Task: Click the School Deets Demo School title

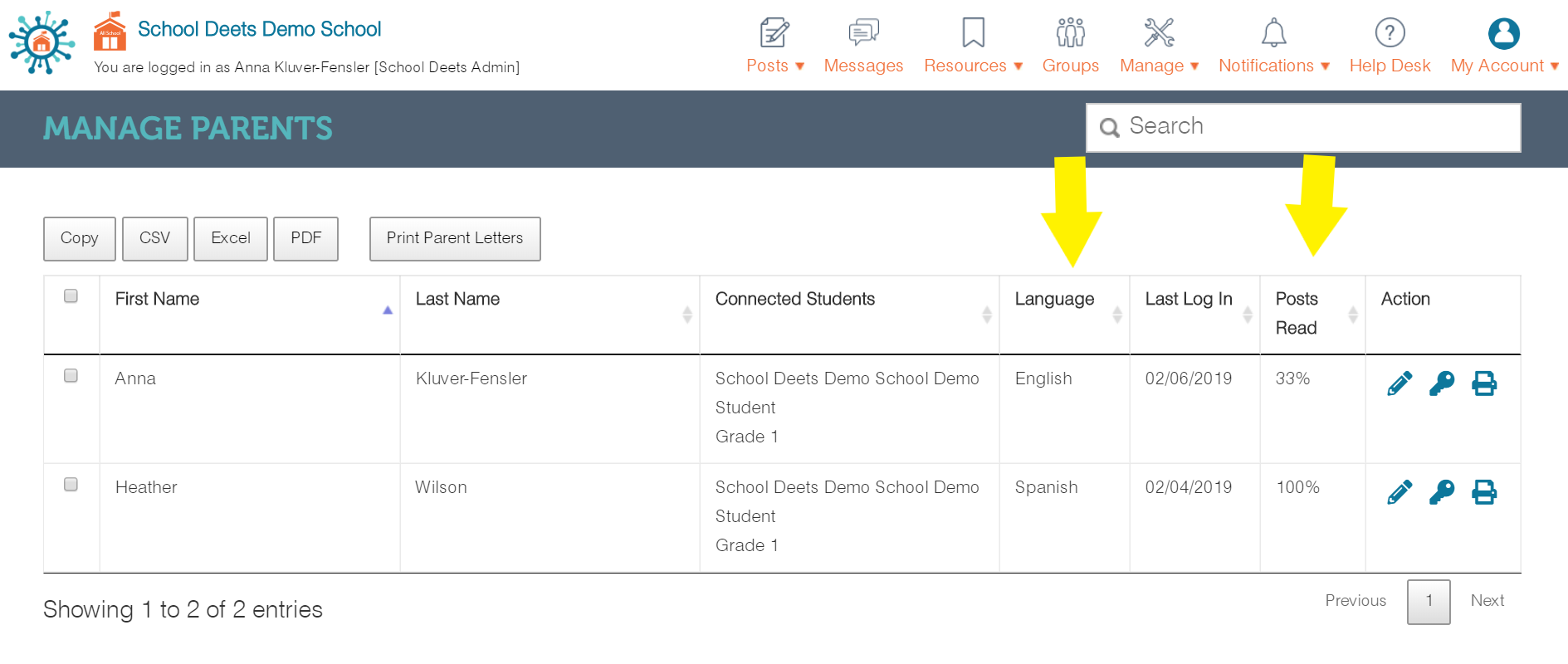Action: (259, 29)
